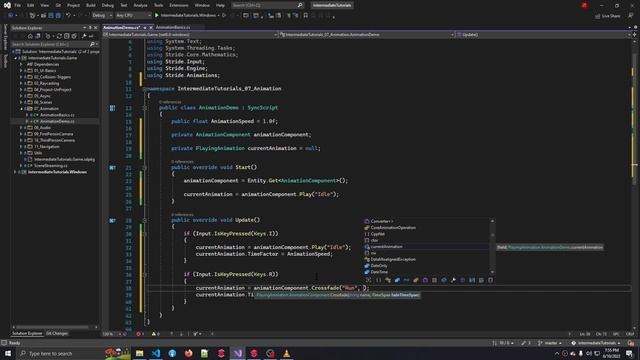The height and width of the screenshot is (360, 640).
Task: Open the Any CPU platform dropdown
Action: pos(133,16)
